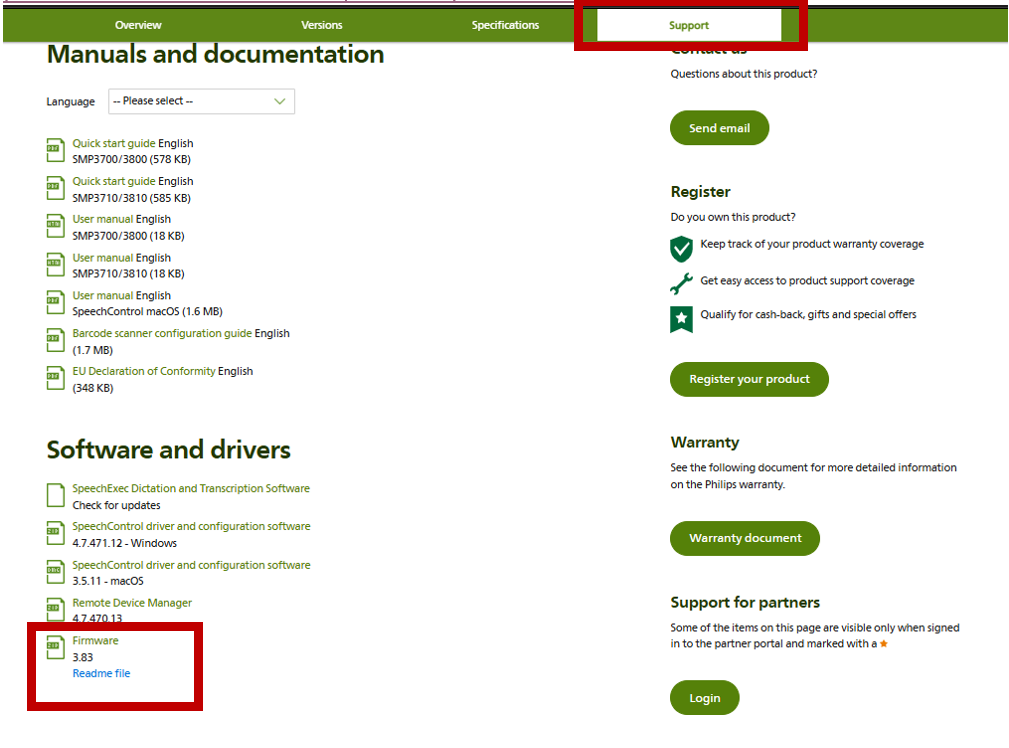Click the file icon beside EU Declaration of Conformity
The width and height of the screenshot is (1009, 748).
click(54, 378)
